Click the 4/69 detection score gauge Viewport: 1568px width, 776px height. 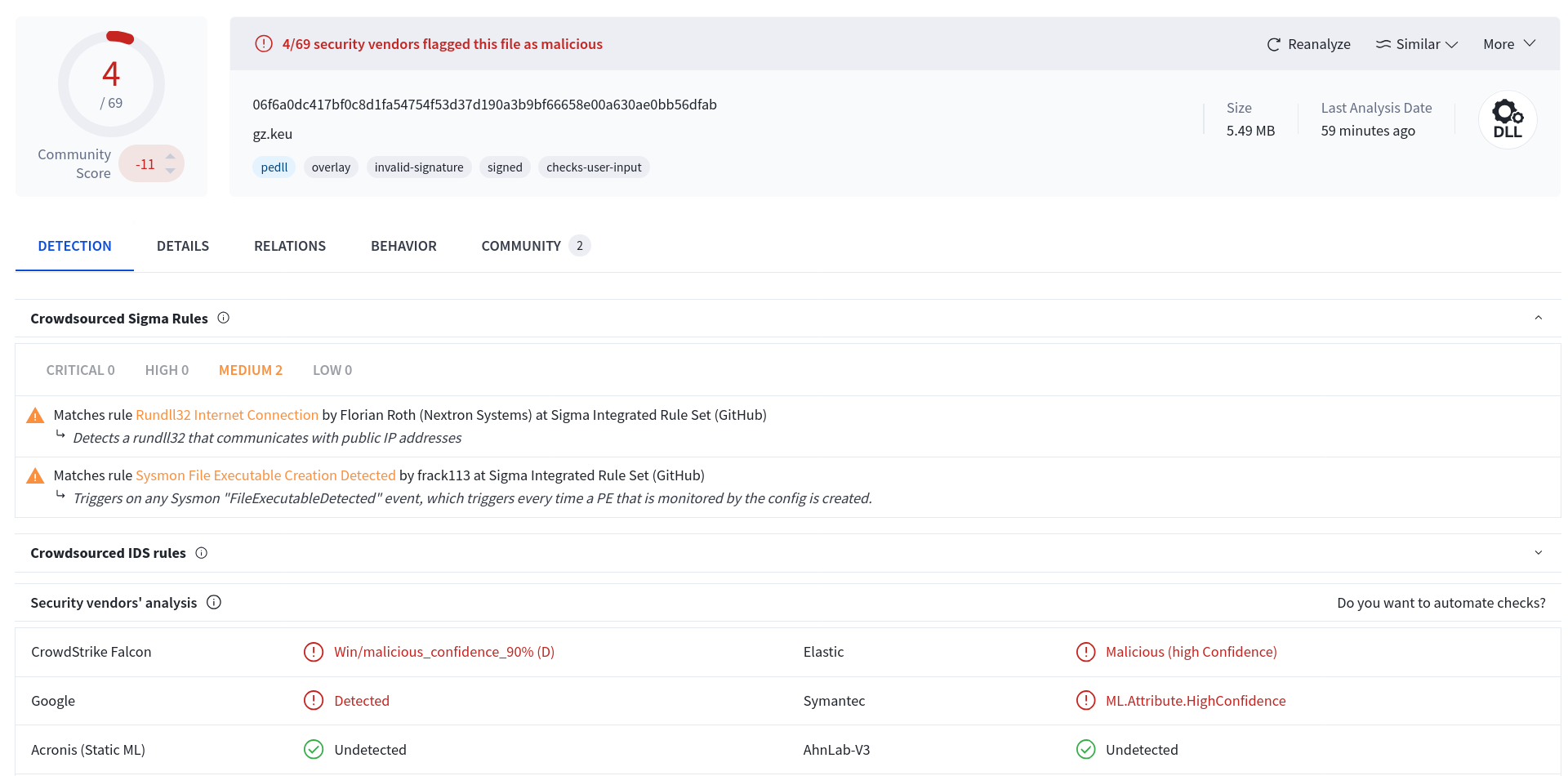[111, 84]
